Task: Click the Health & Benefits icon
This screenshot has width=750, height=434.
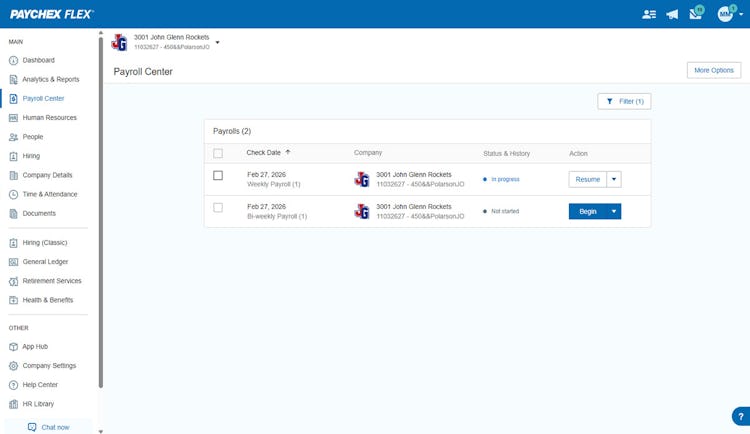Action: 13,300
